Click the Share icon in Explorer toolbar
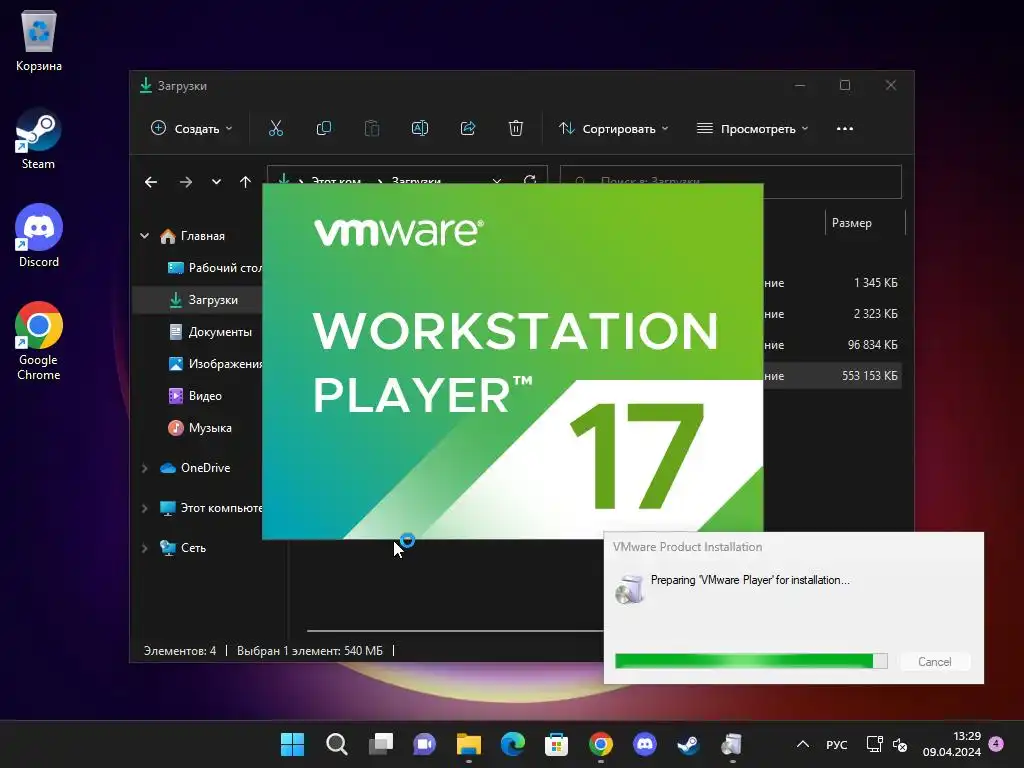The width and height of the screenshot is (1024, 768). tap(468, 128)
